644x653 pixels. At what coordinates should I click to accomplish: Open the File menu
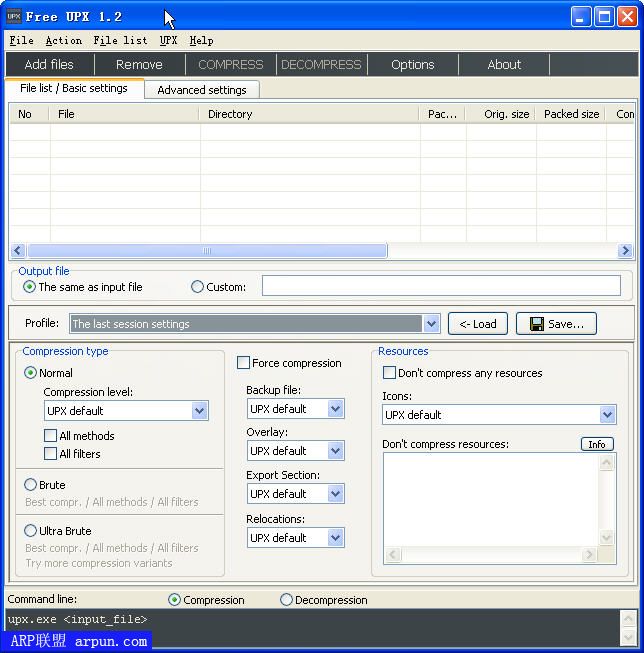click(22, 40)
